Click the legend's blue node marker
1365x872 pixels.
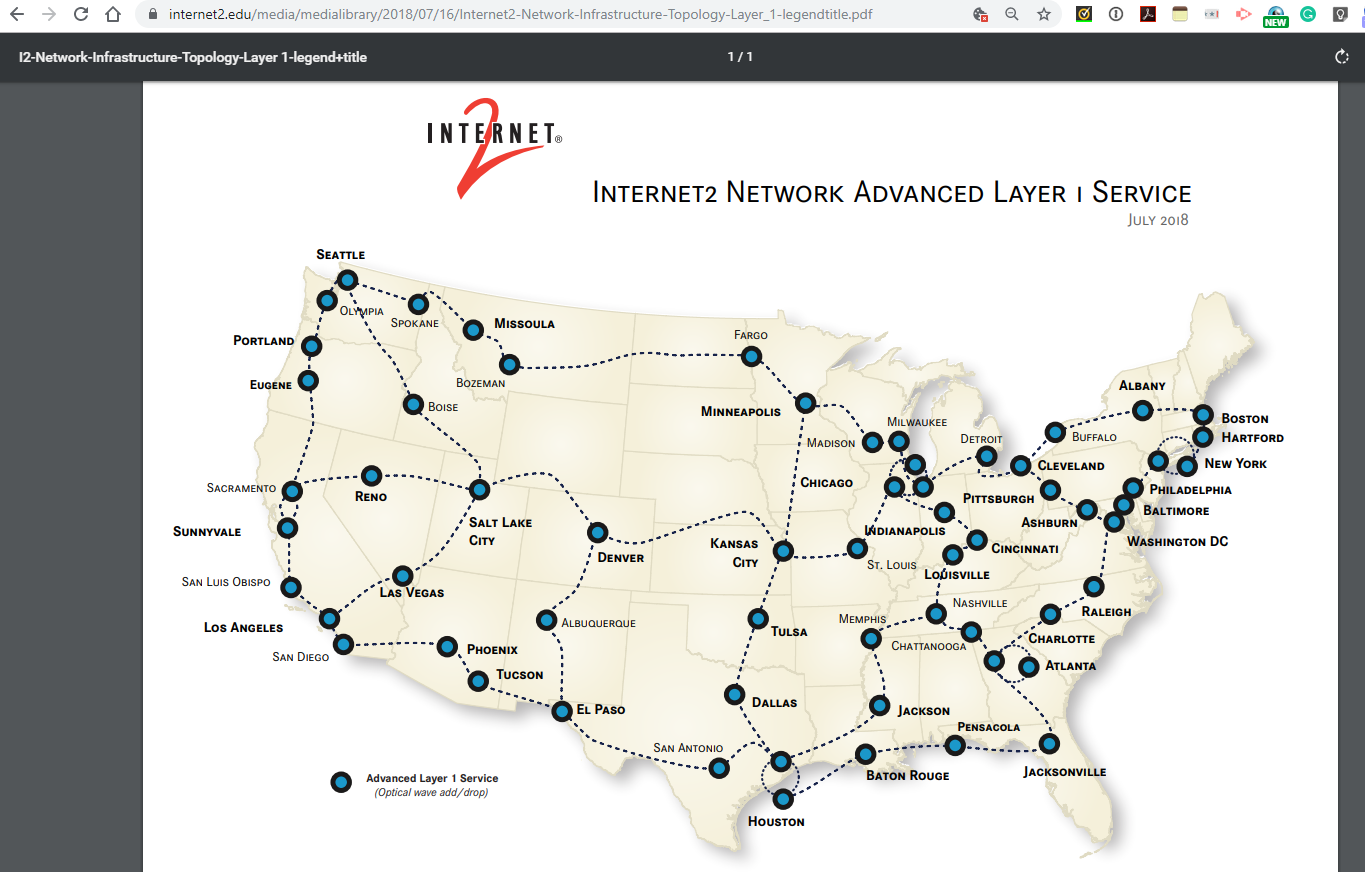pyautogui.click(x=341, y=782)
